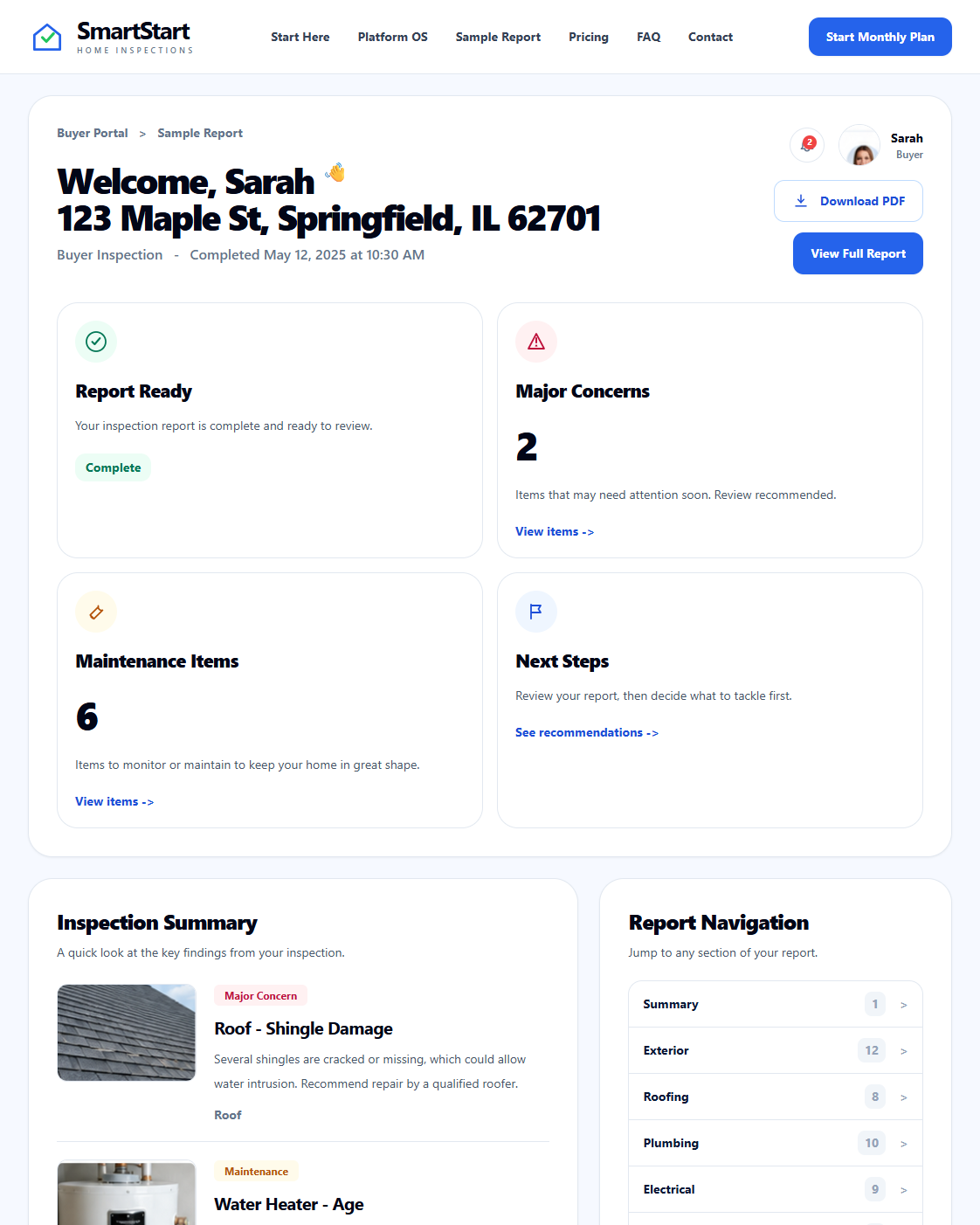Viewport: 980px width, 1225px height.
Task: Click the Maintenance tag
Action: 256,1171
